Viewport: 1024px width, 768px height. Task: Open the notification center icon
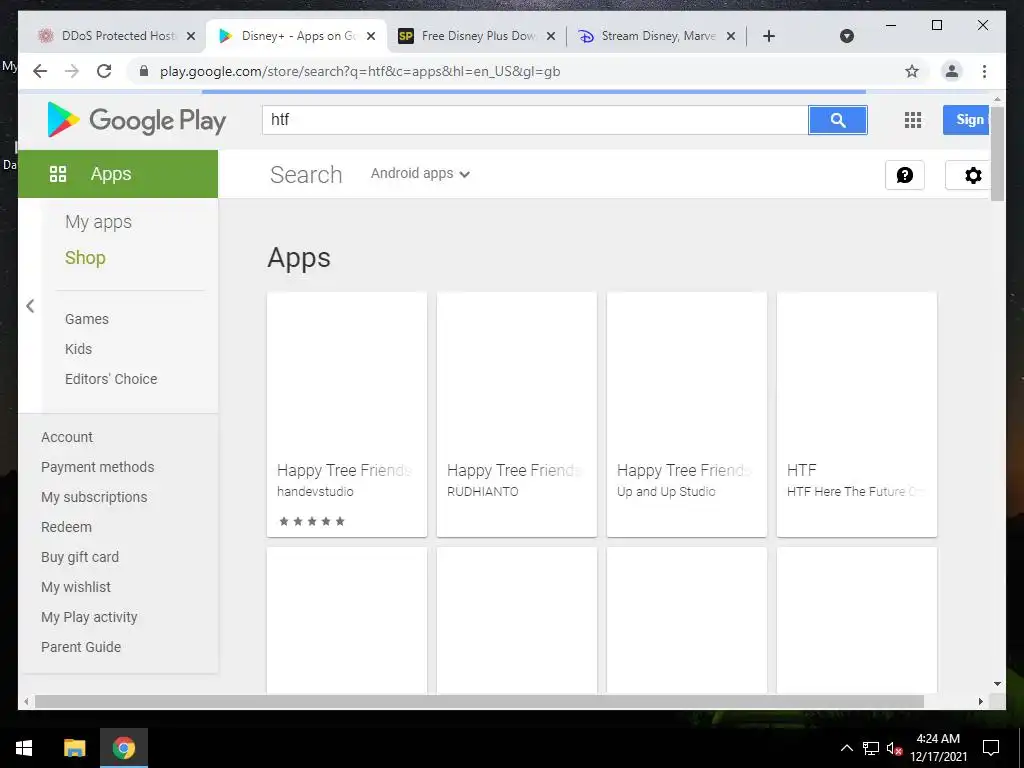click(991, 748)
